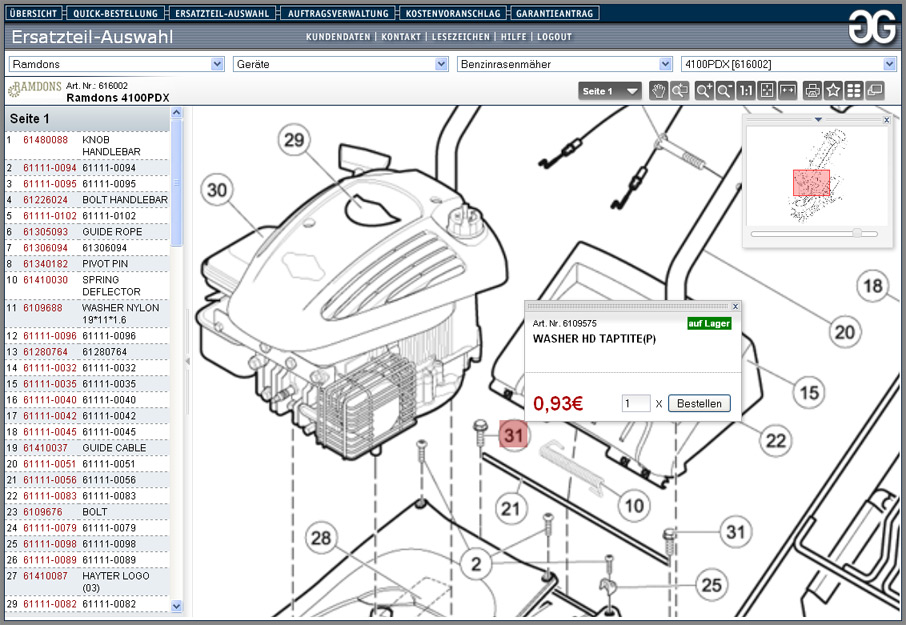Open part number 61480088 KNOB HANDLEBAR

88,146
